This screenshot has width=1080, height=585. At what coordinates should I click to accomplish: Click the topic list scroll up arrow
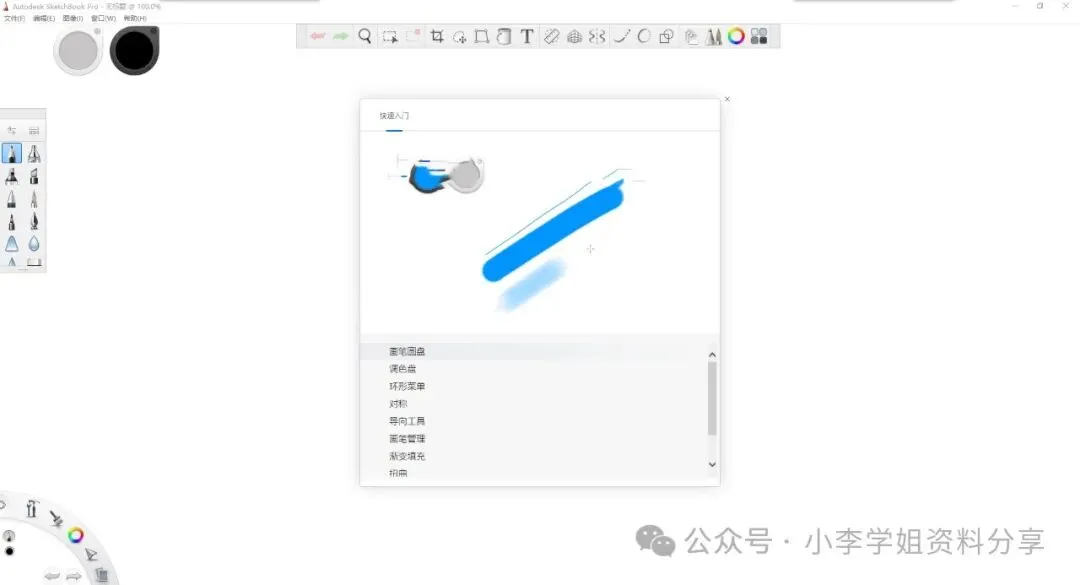712,355
